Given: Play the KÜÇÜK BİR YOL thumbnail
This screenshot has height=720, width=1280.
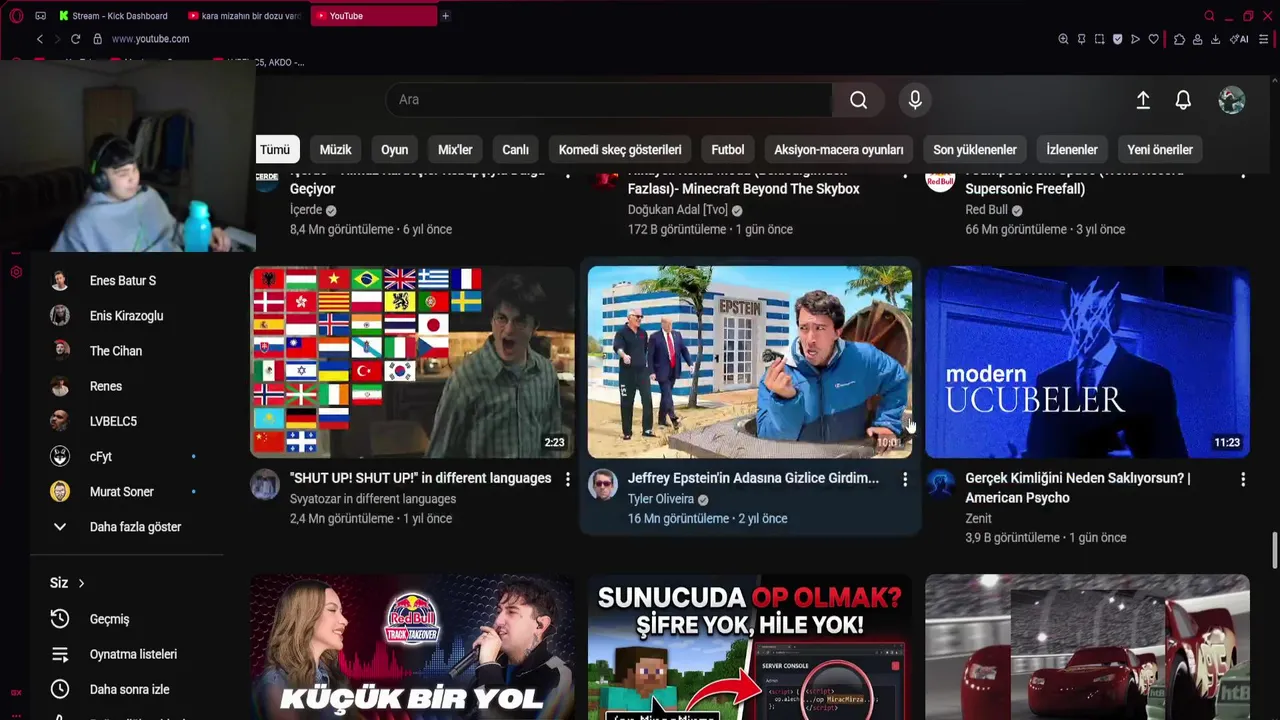Looking at the screenshot, I should [x=412, y=647].
